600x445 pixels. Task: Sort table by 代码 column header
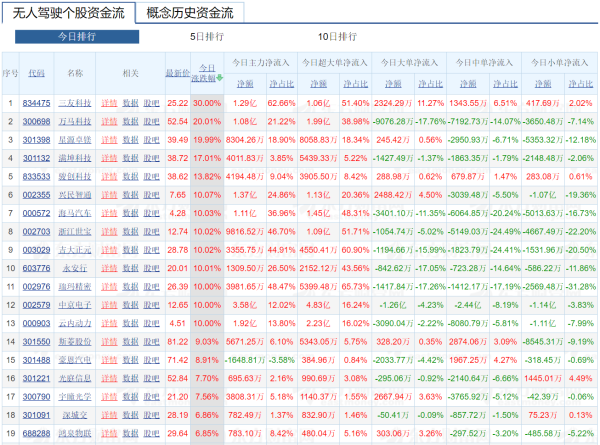pos(36,73)
